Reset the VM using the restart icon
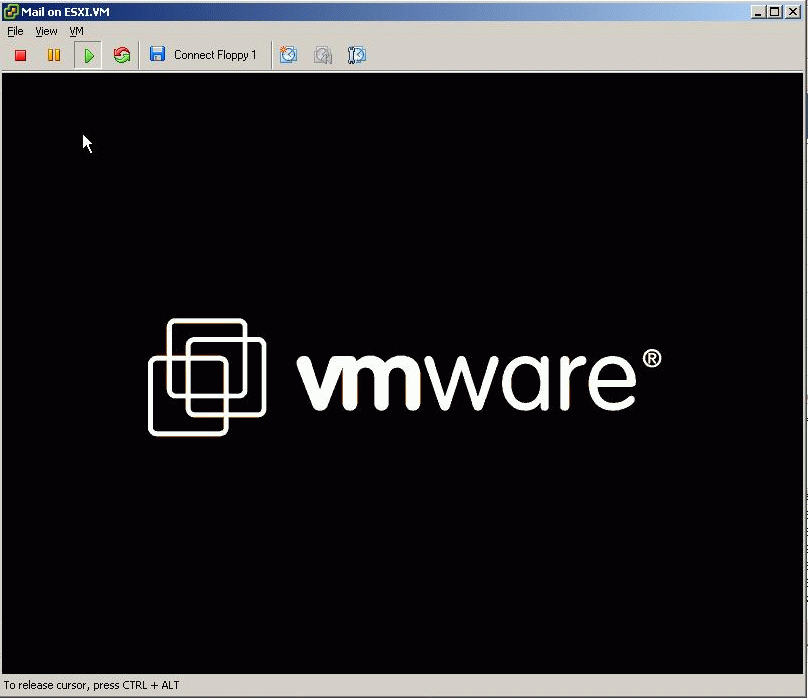808x698 pixels. coord(122,55)
